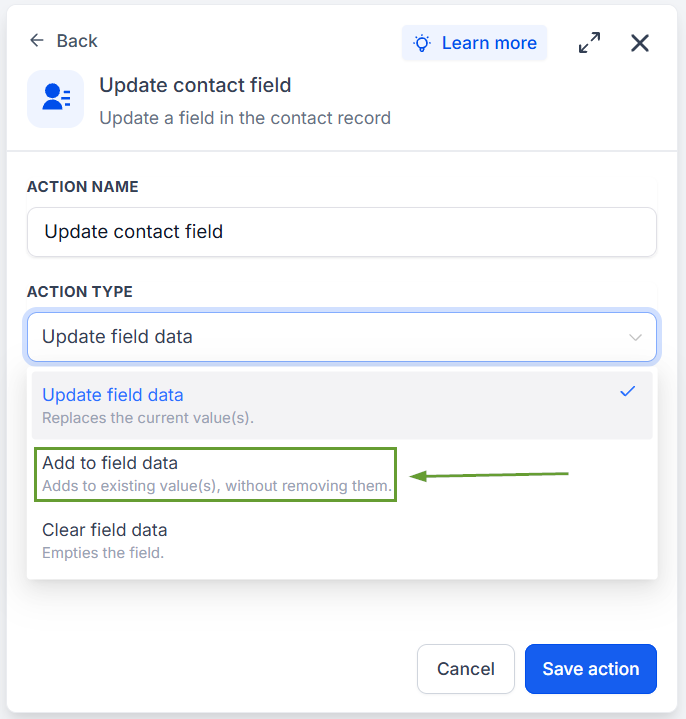Viewport: 686px width, 719px height.
Task: Click the chevron arrow in Action Type dropdown
Action: (x=635, y=338)
